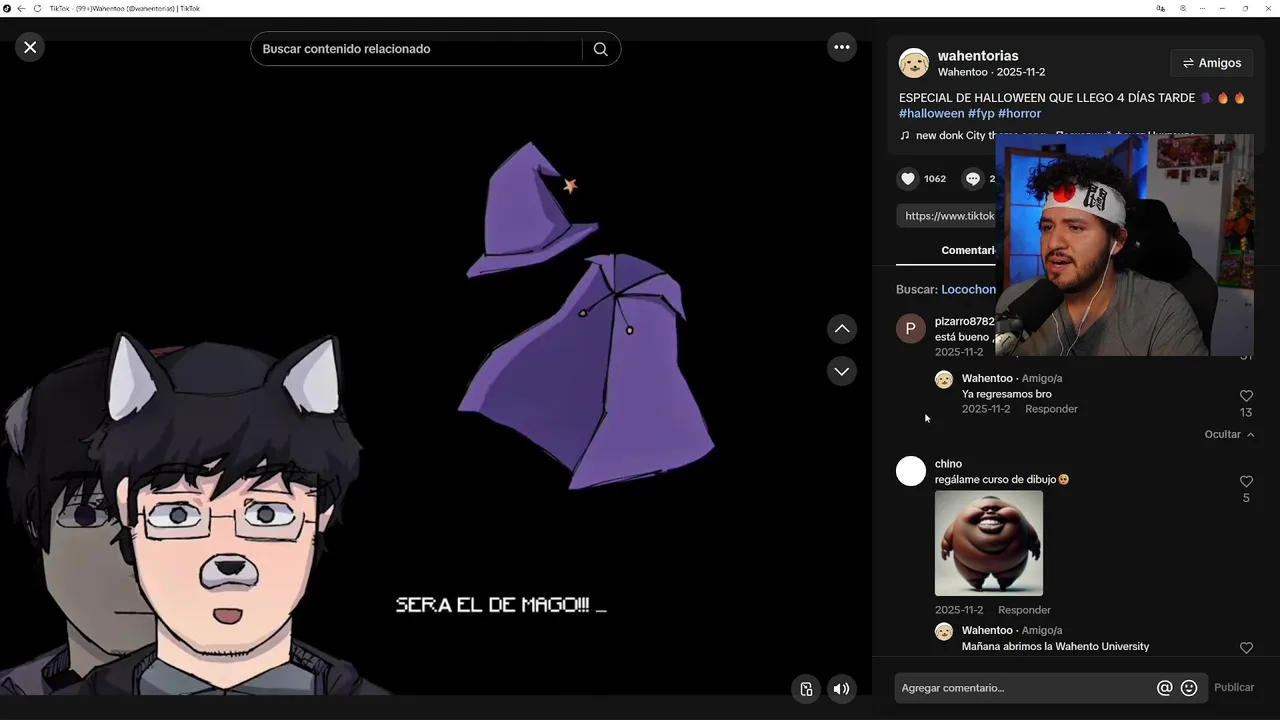
Task: Click the TikTok favicon in the title bar
Action: click(7, 8)
